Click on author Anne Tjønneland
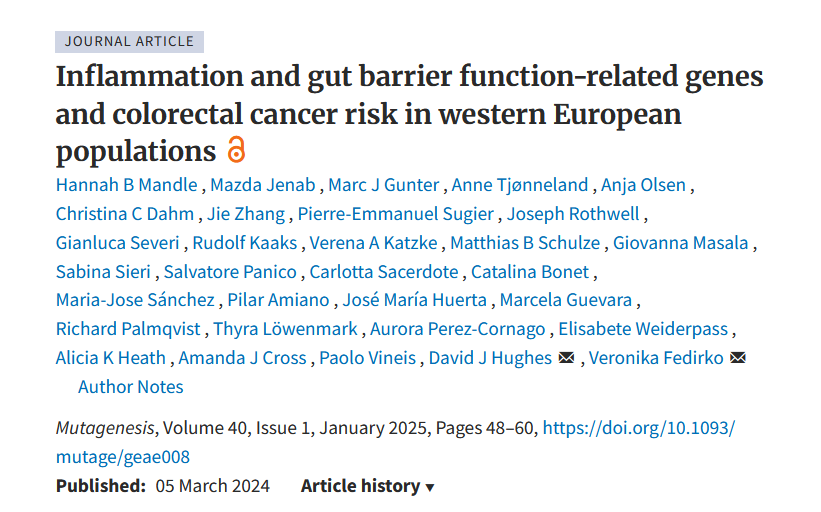821x512 pixels. (x=520, y=185)
